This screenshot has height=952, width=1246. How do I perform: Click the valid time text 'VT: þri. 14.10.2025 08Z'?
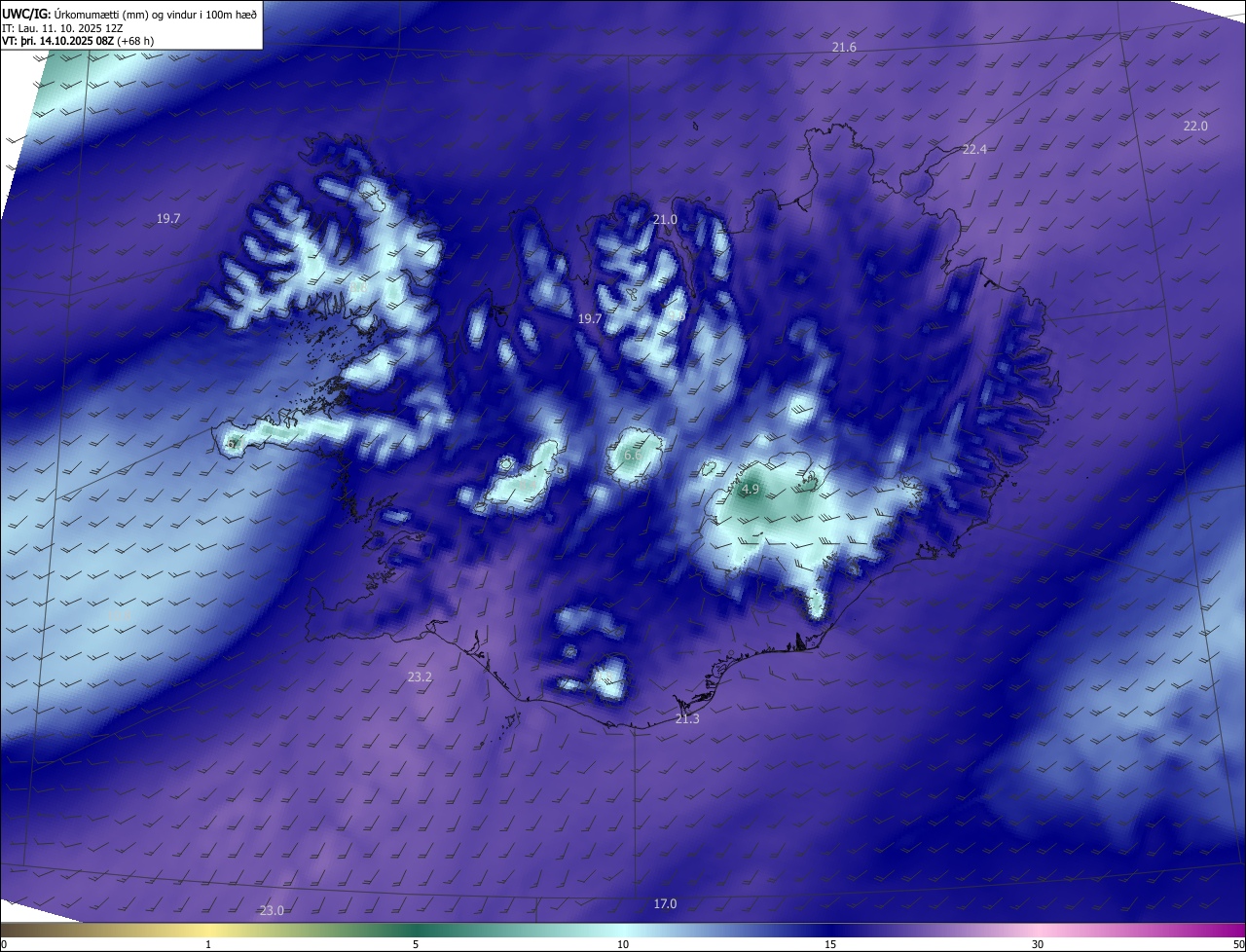[x=57, y=41]
